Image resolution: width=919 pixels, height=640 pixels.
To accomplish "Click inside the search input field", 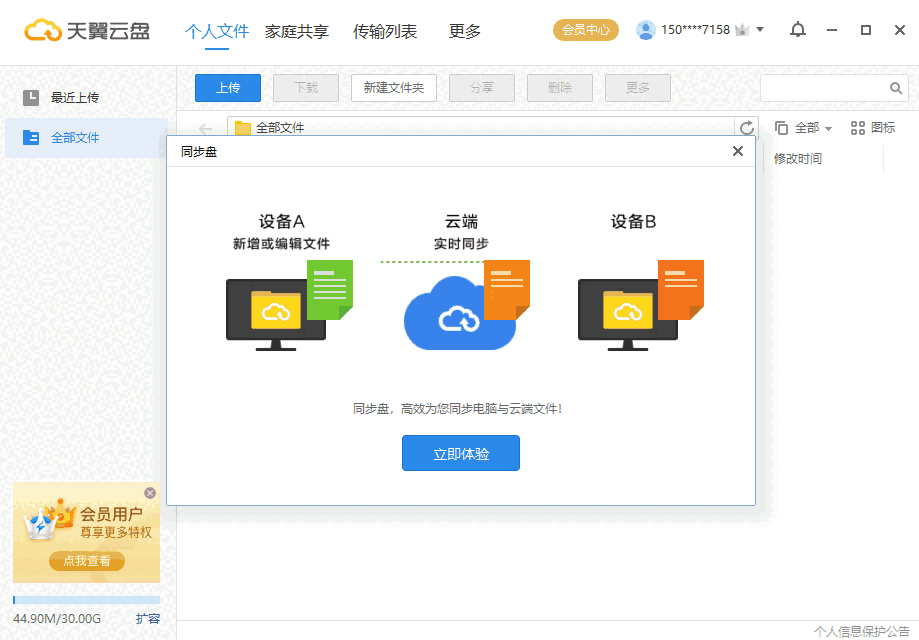I will coord(820,88).
